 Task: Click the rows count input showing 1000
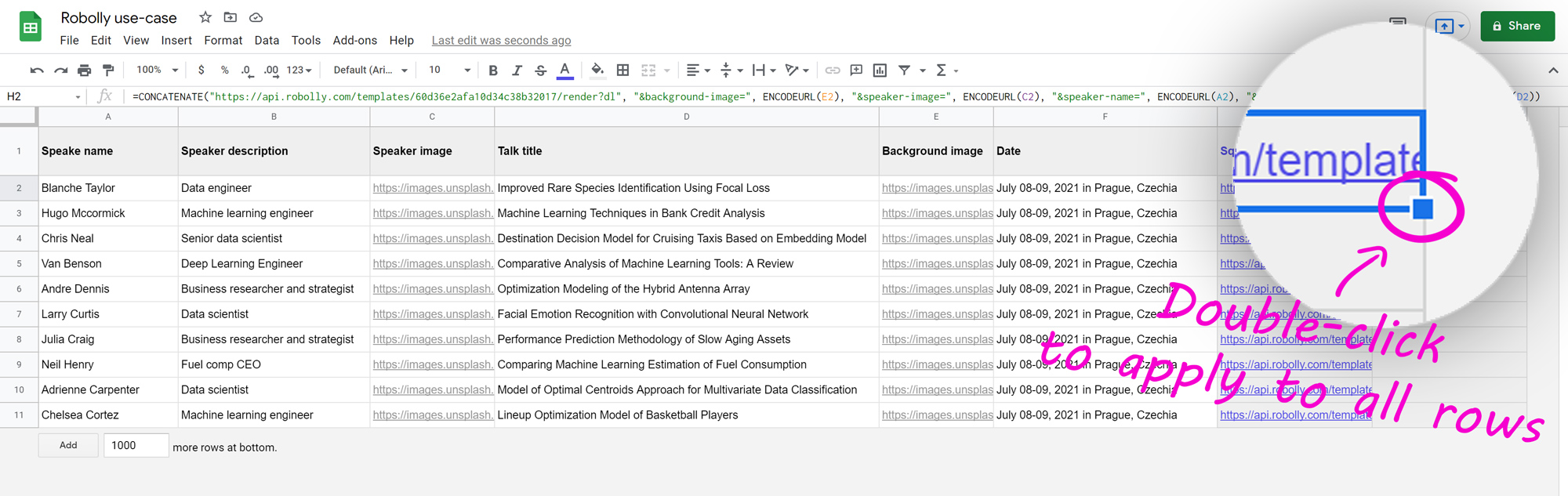136,445
